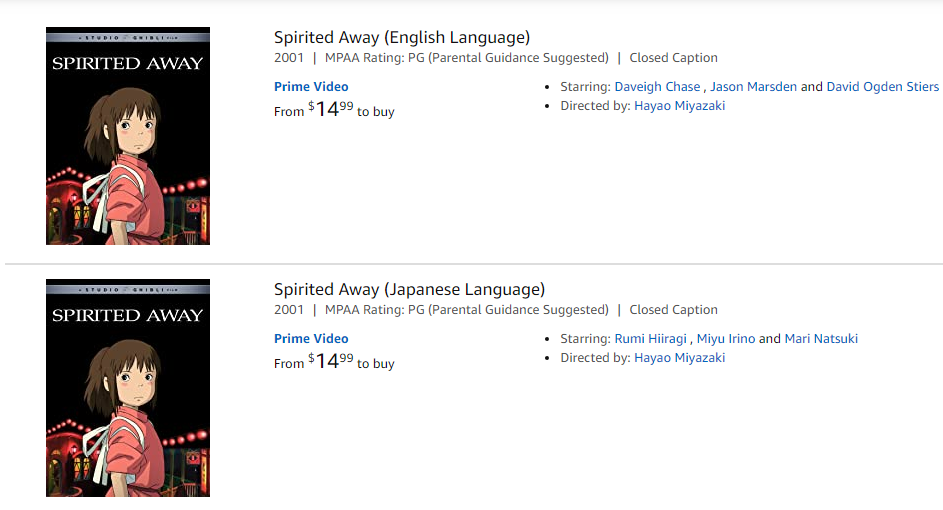943x510 pixels.
Task: View Mari Natsuki's actor page
Action: point(821,339)
